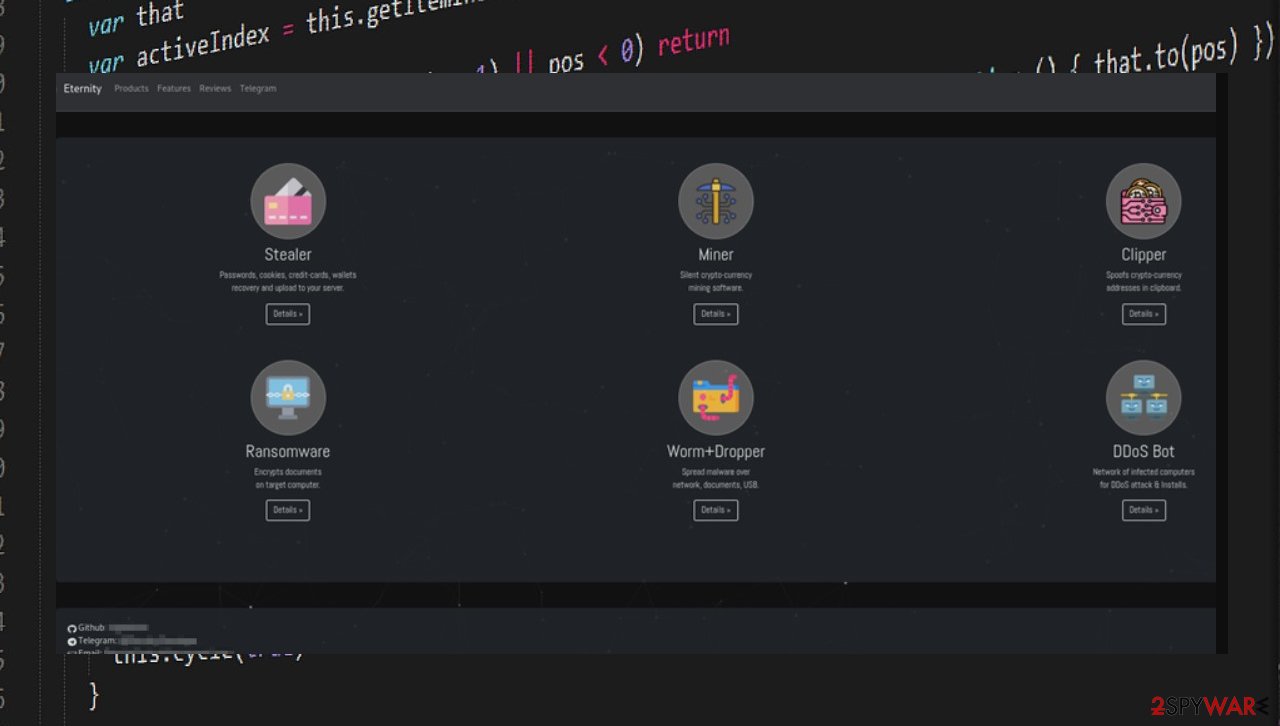The height and width of the screenshot is (726, 1280).
Task: Click the Telegram icon in the footer
Action: 72,640
